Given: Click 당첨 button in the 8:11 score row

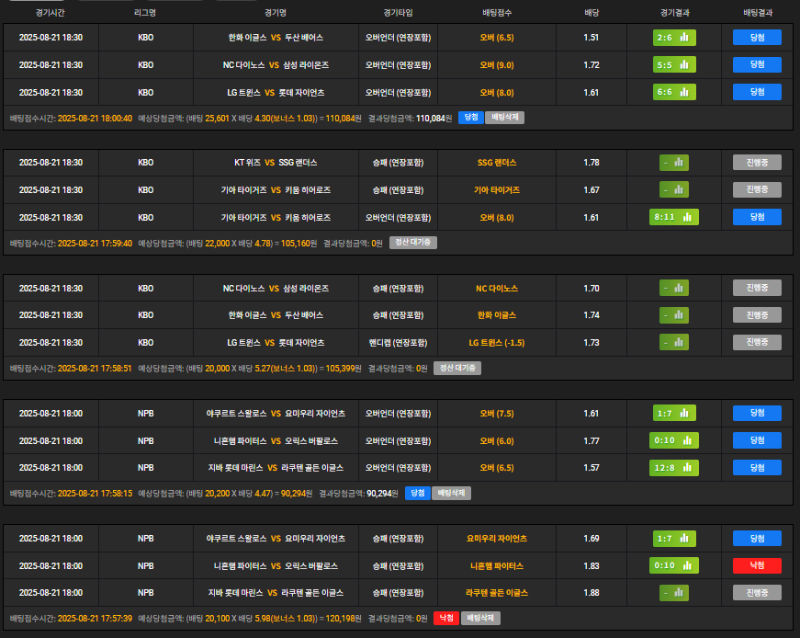Looking at the screenshot, I should click(757, 217).
